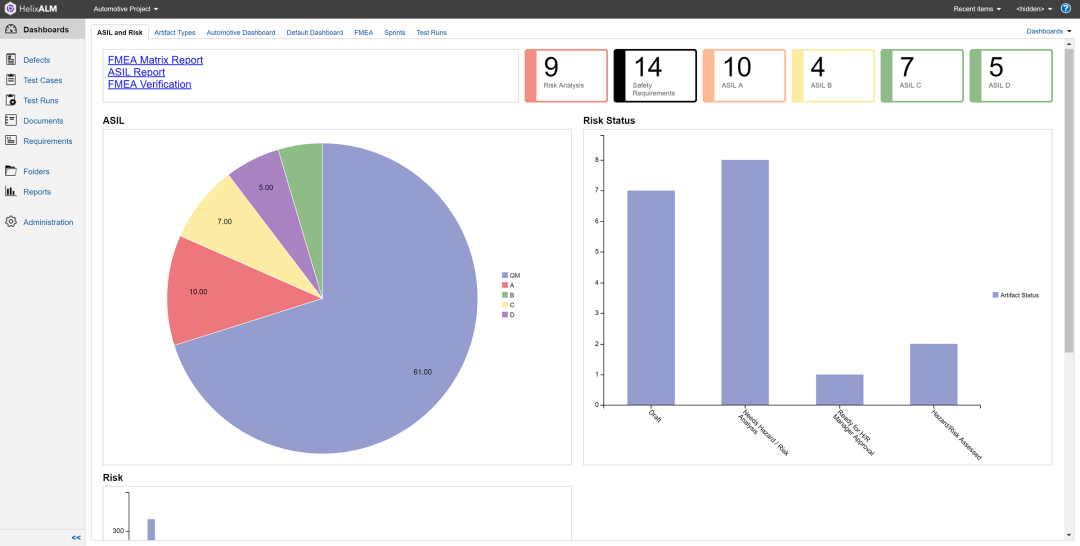Click the Reports bar chart icon
1080x546 pixels.
coord(10,191)
